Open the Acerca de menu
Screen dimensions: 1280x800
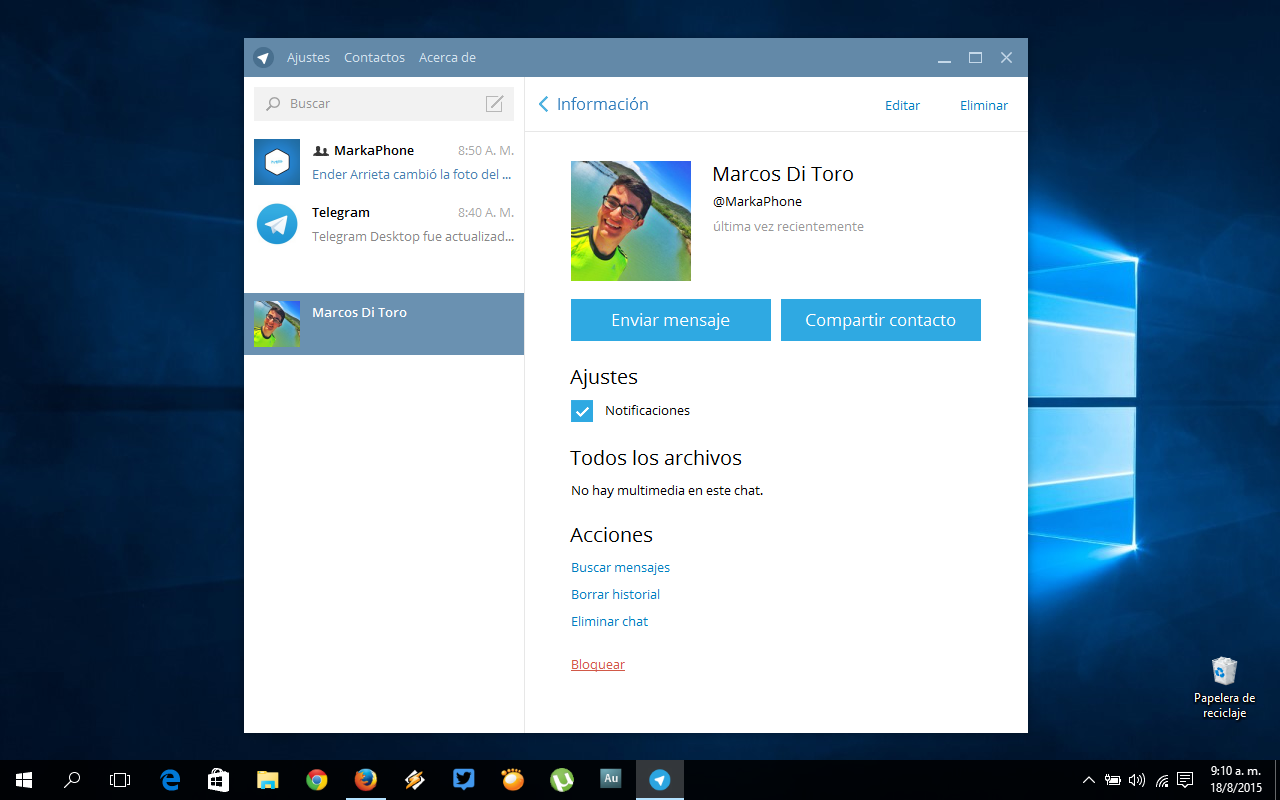click(447, 58)
